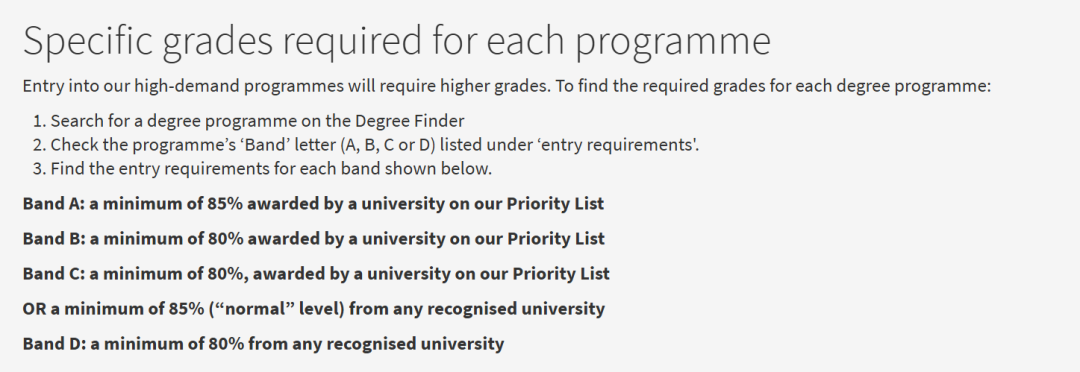Click the Band B minimum 80% line

313,239
